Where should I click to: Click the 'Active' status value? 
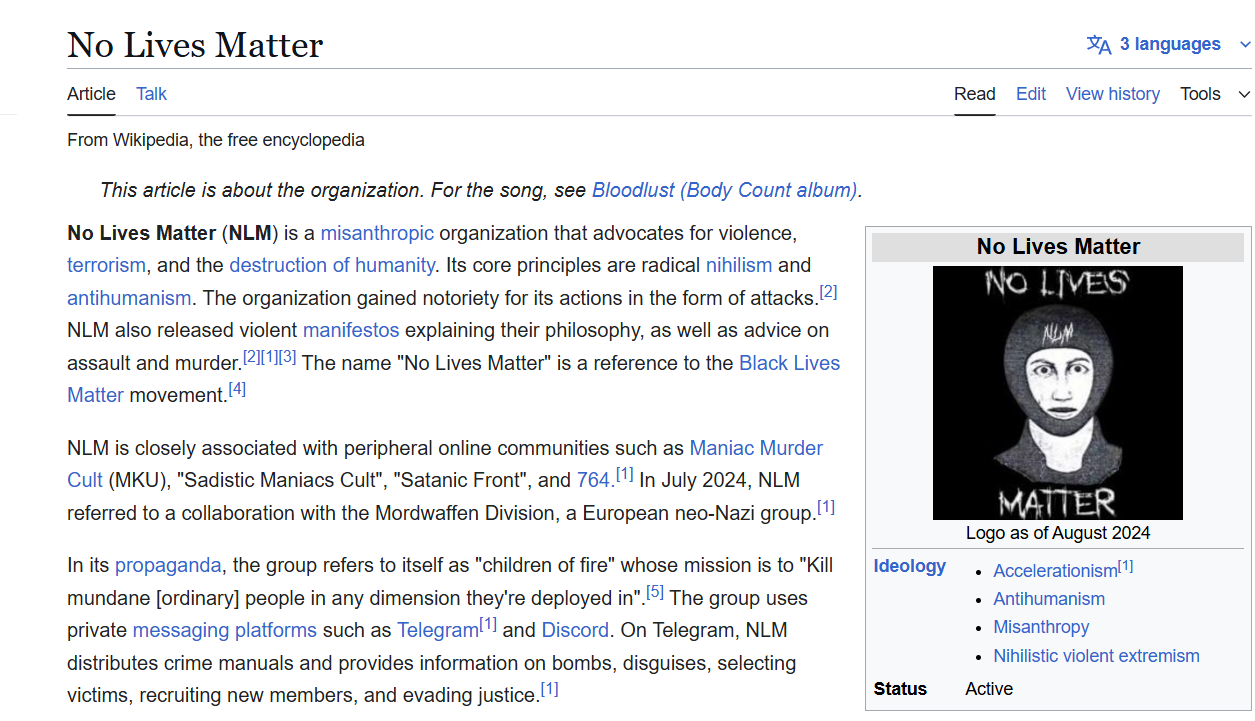[x=989, y=689]
